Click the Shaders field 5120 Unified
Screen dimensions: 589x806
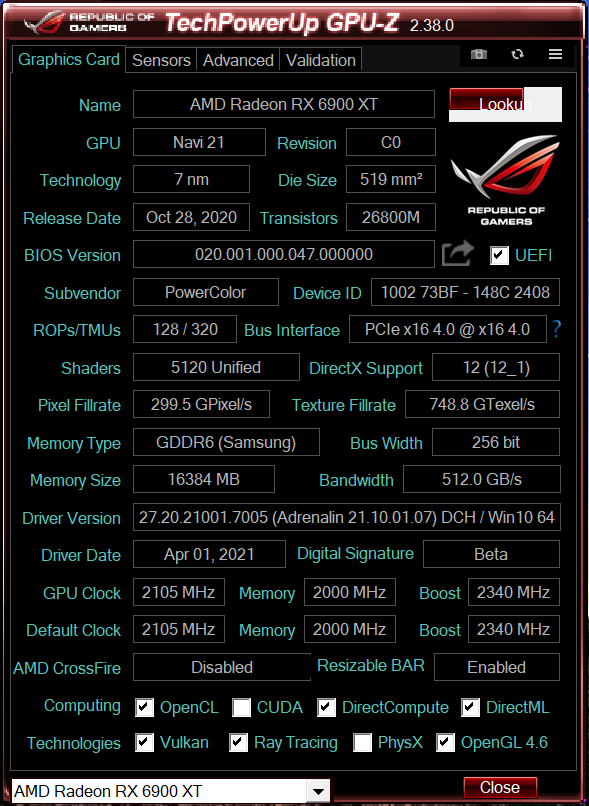216,368
